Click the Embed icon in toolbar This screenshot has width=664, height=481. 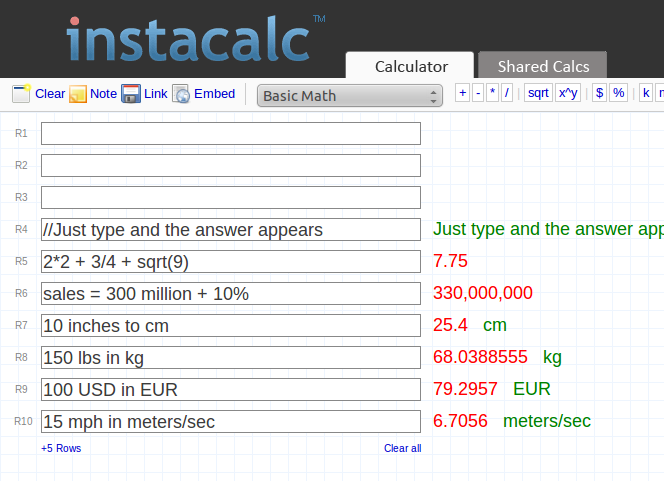pos(181,94)
